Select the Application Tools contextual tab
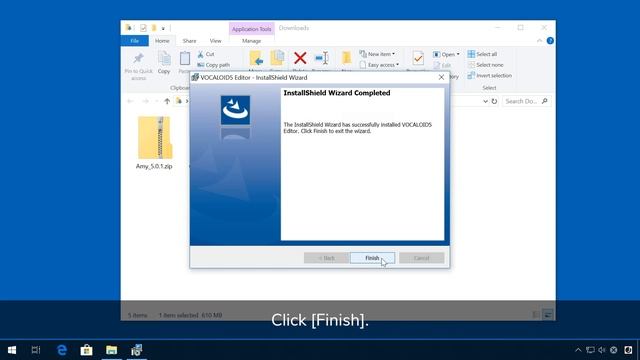 [251, 29]
